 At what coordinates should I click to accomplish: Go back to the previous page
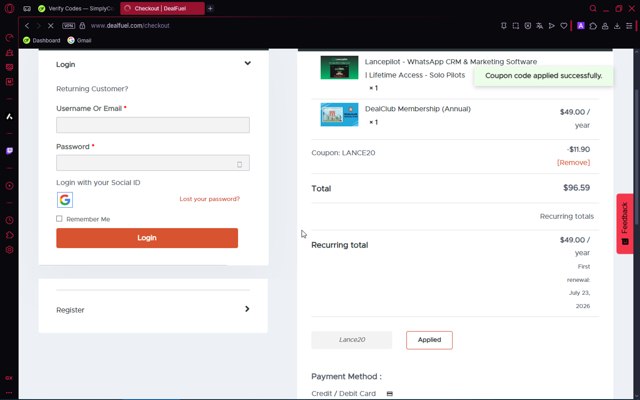[27, 26]
